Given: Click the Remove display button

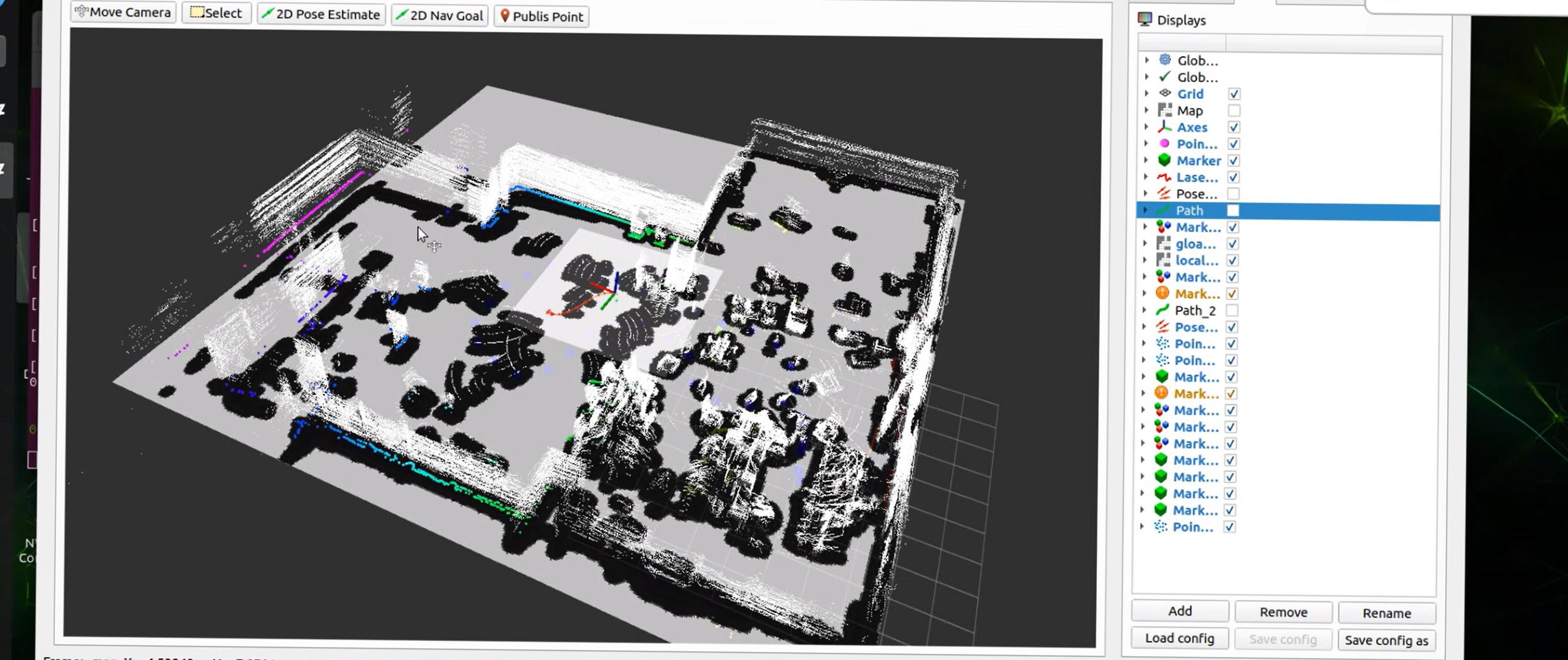Looking at the screenshot, I should click(1283, 612).
